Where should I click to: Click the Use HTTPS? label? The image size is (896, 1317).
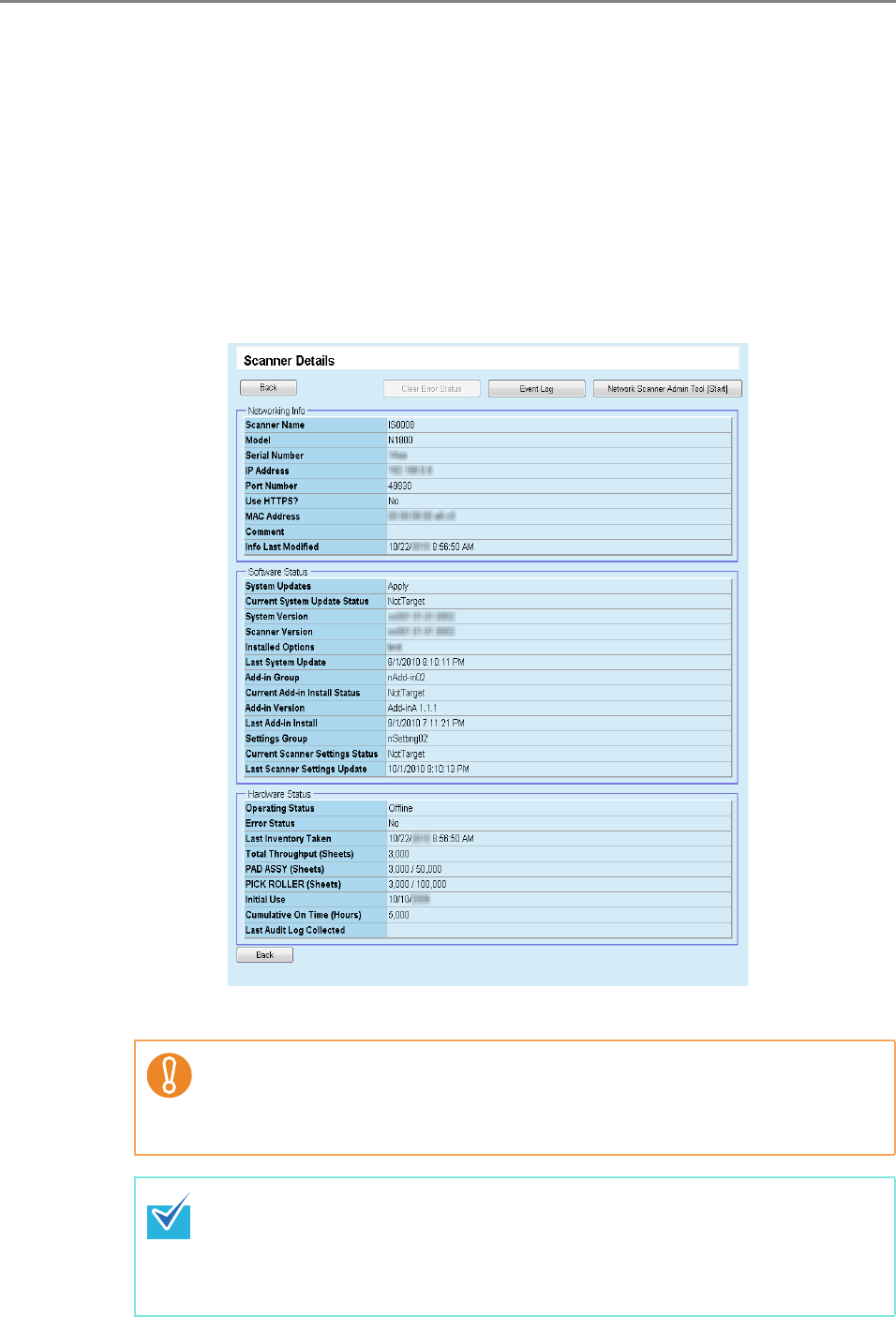tap(272, 501)
